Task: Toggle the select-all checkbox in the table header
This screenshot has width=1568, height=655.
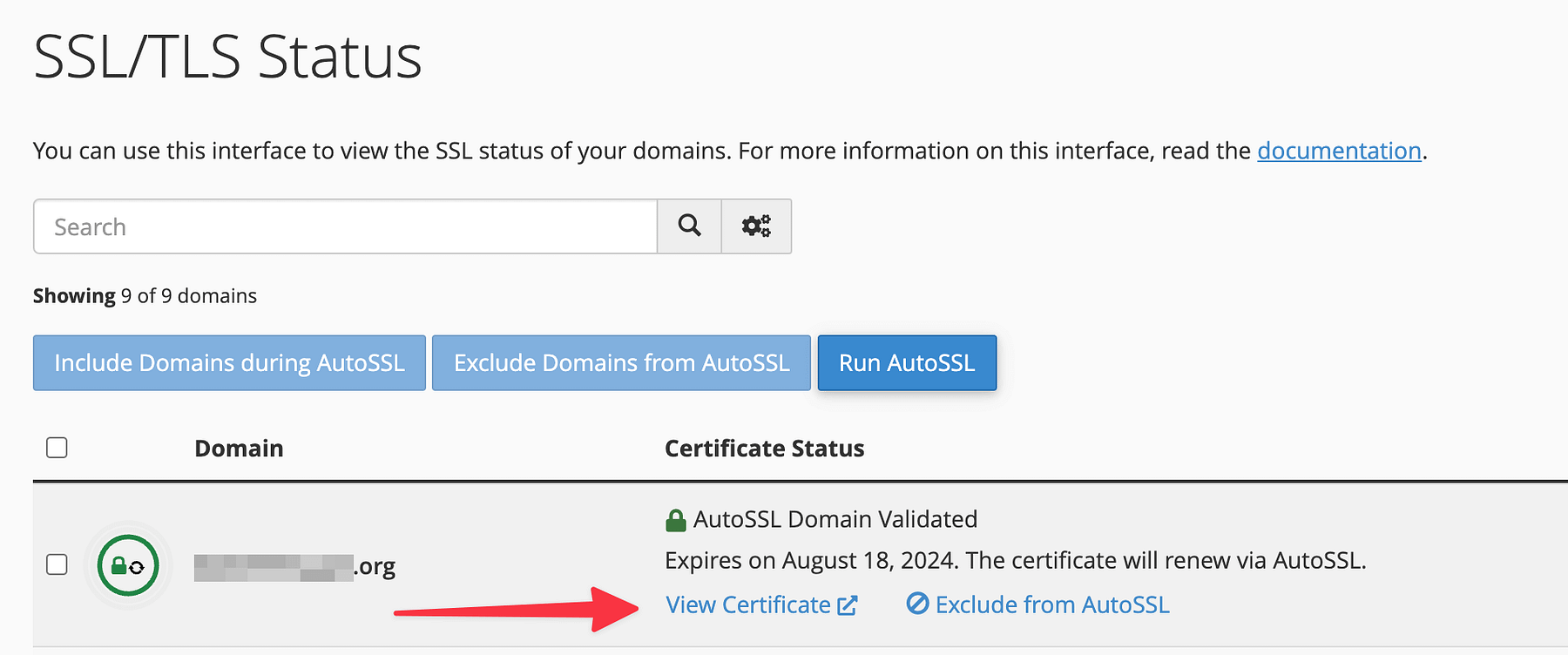Action: [x=57, y=447]
